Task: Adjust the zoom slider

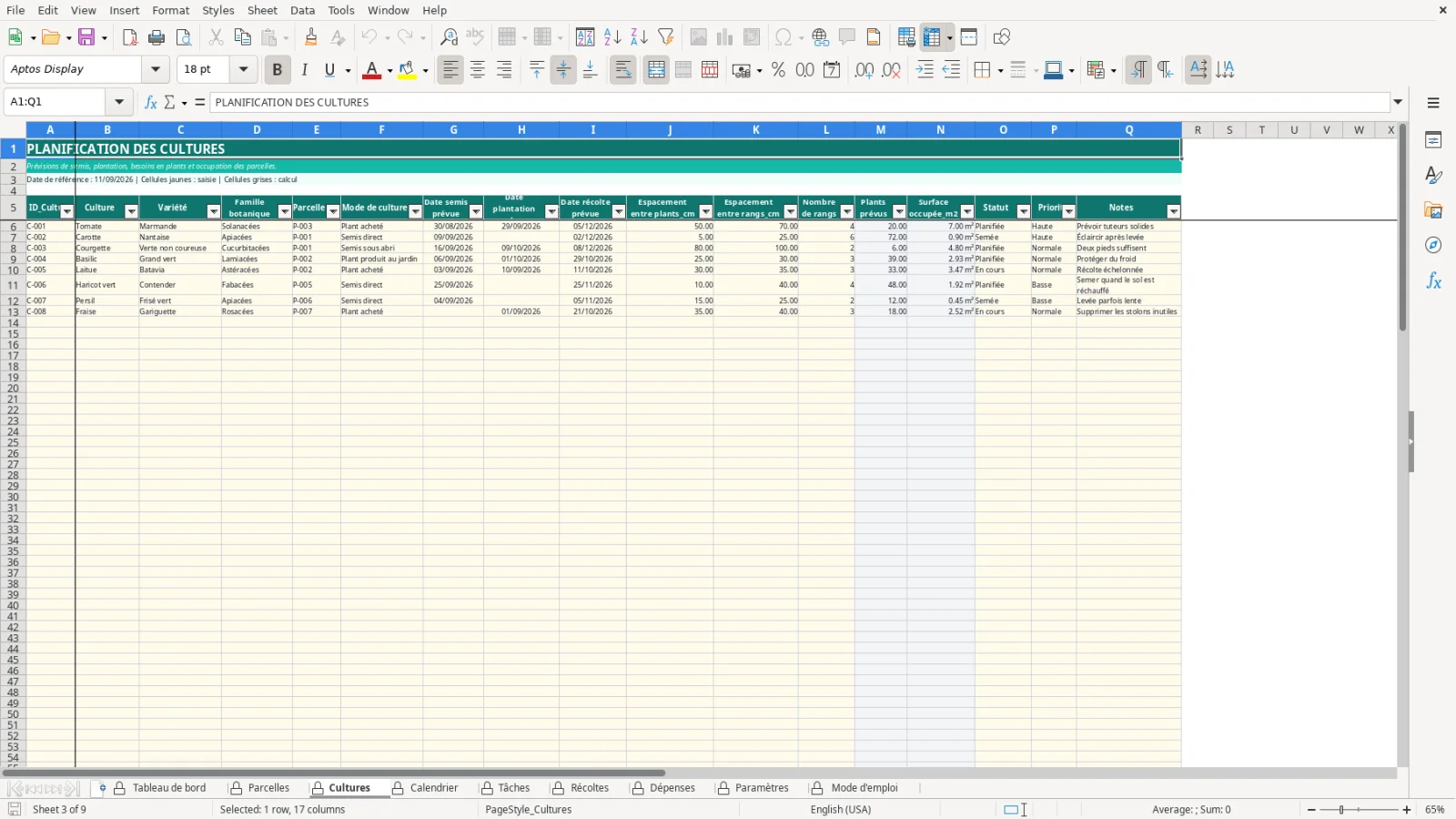Action: click(x=1341, y=810)
